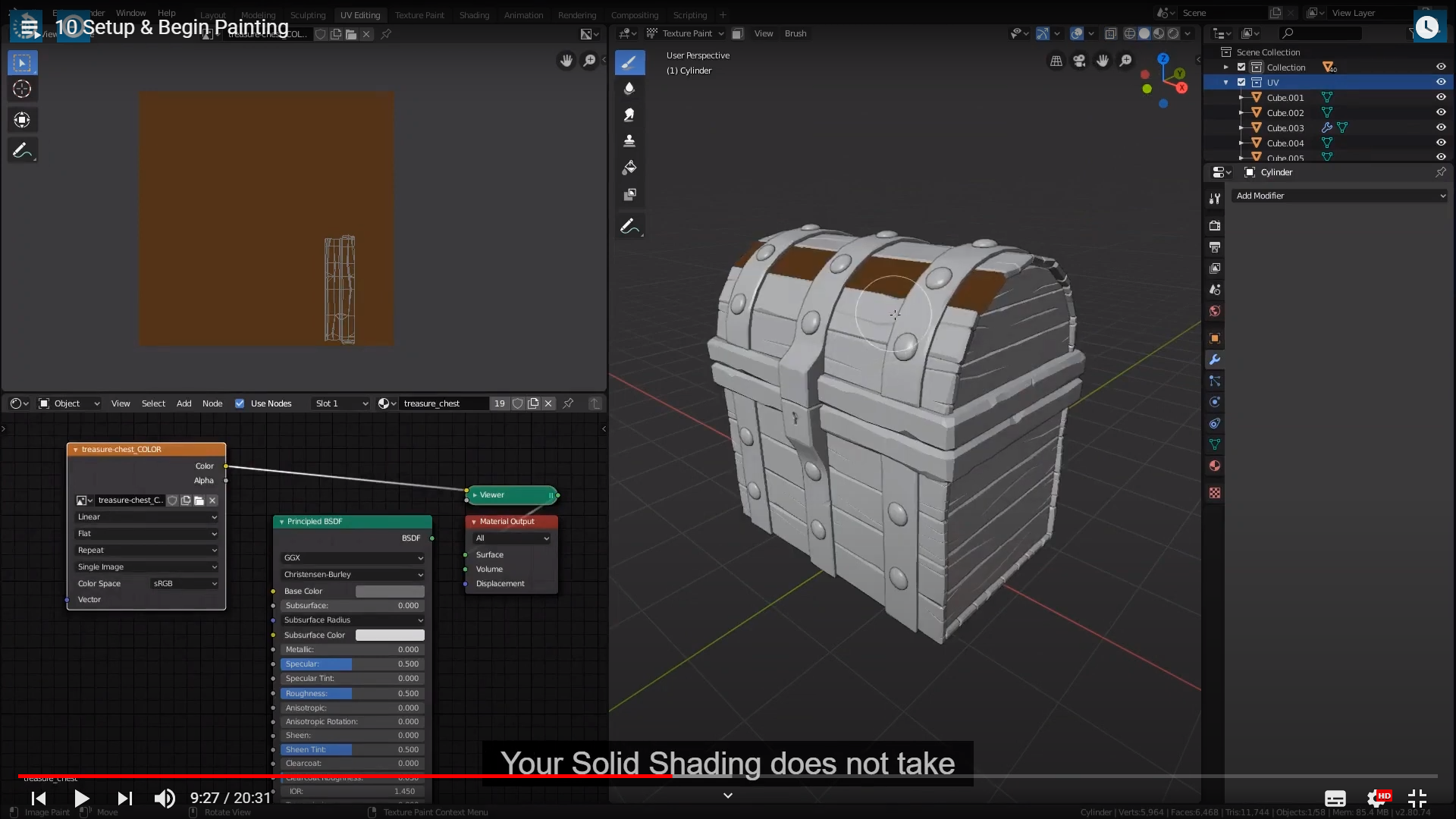Image resolution: width=1456 pixels, height=819 pixels.
Task: Open the Material properties tab
Action: (1215, 466)
